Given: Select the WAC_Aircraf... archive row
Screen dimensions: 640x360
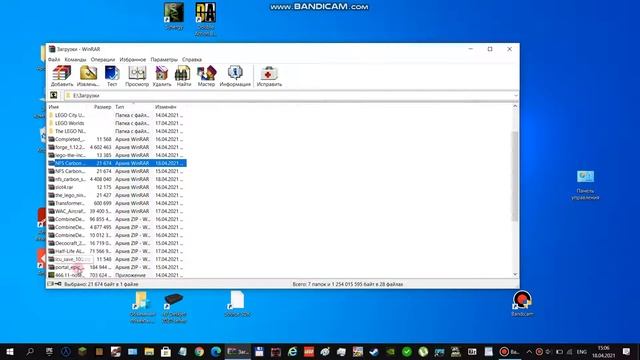Looking at the screenshot, I should coord(116,211).
